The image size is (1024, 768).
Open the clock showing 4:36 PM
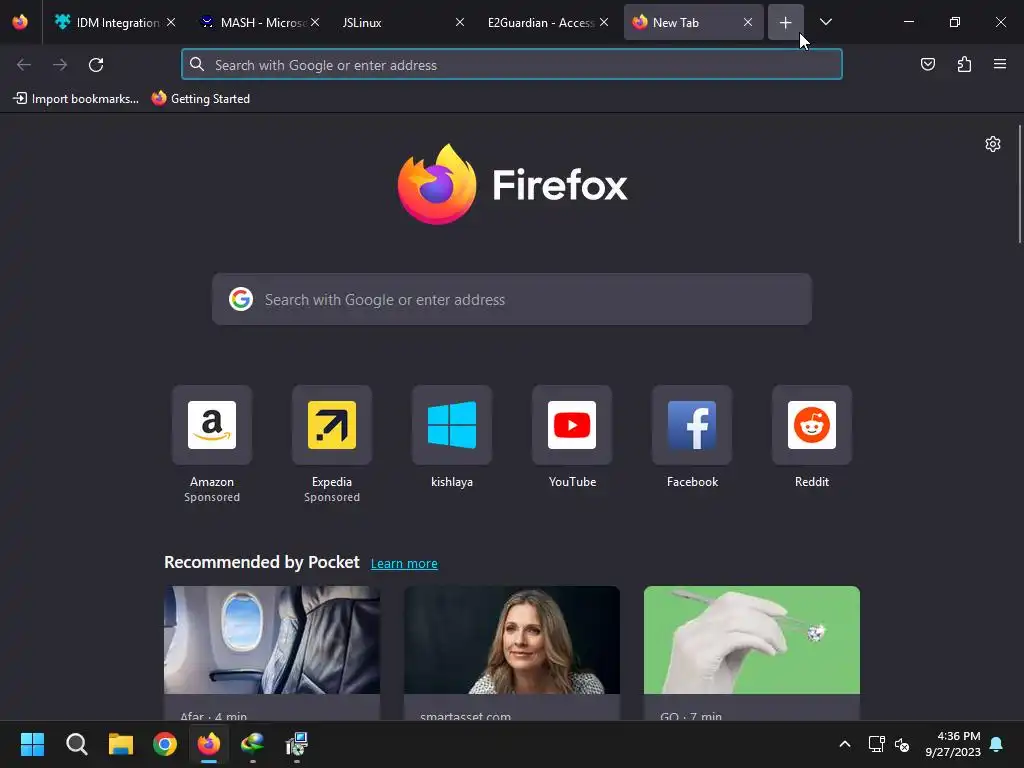pos(953,744)
